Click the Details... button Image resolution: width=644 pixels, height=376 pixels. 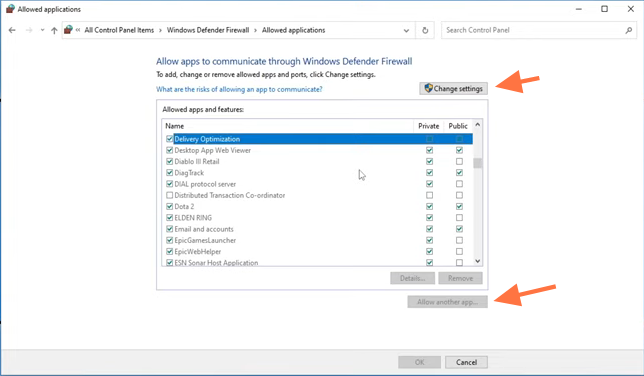[x=412, y=278]
